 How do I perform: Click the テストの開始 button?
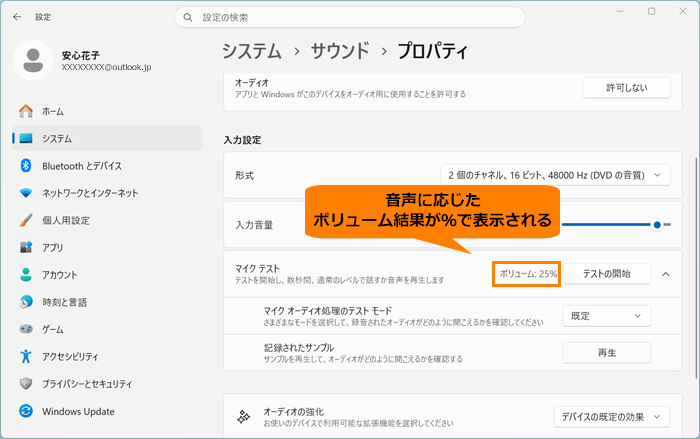coord(606,274)
